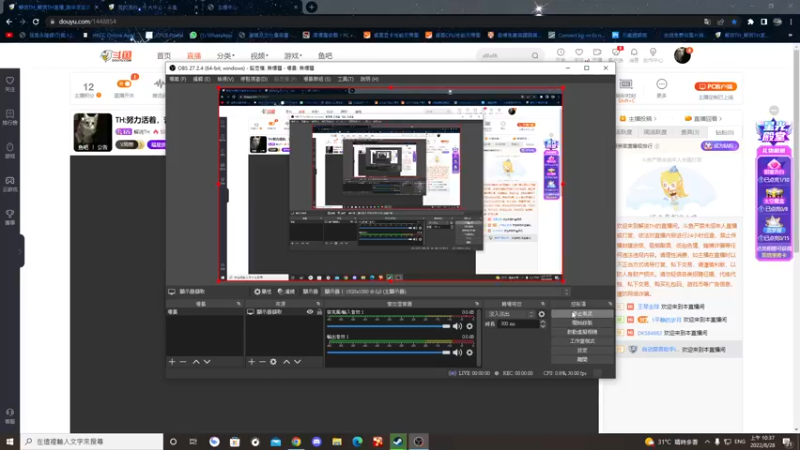Open desktop audio settings gear
The height and width of the screenshot is (450, 800).
tap(469, 353)
